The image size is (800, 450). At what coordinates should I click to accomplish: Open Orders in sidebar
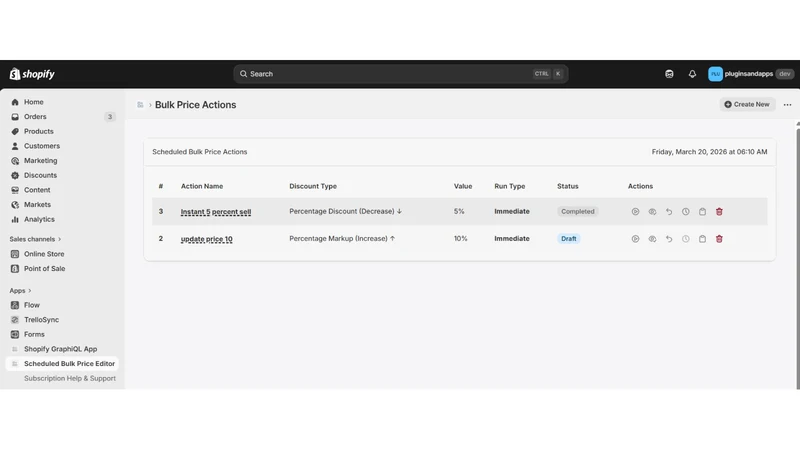(35, 117)
